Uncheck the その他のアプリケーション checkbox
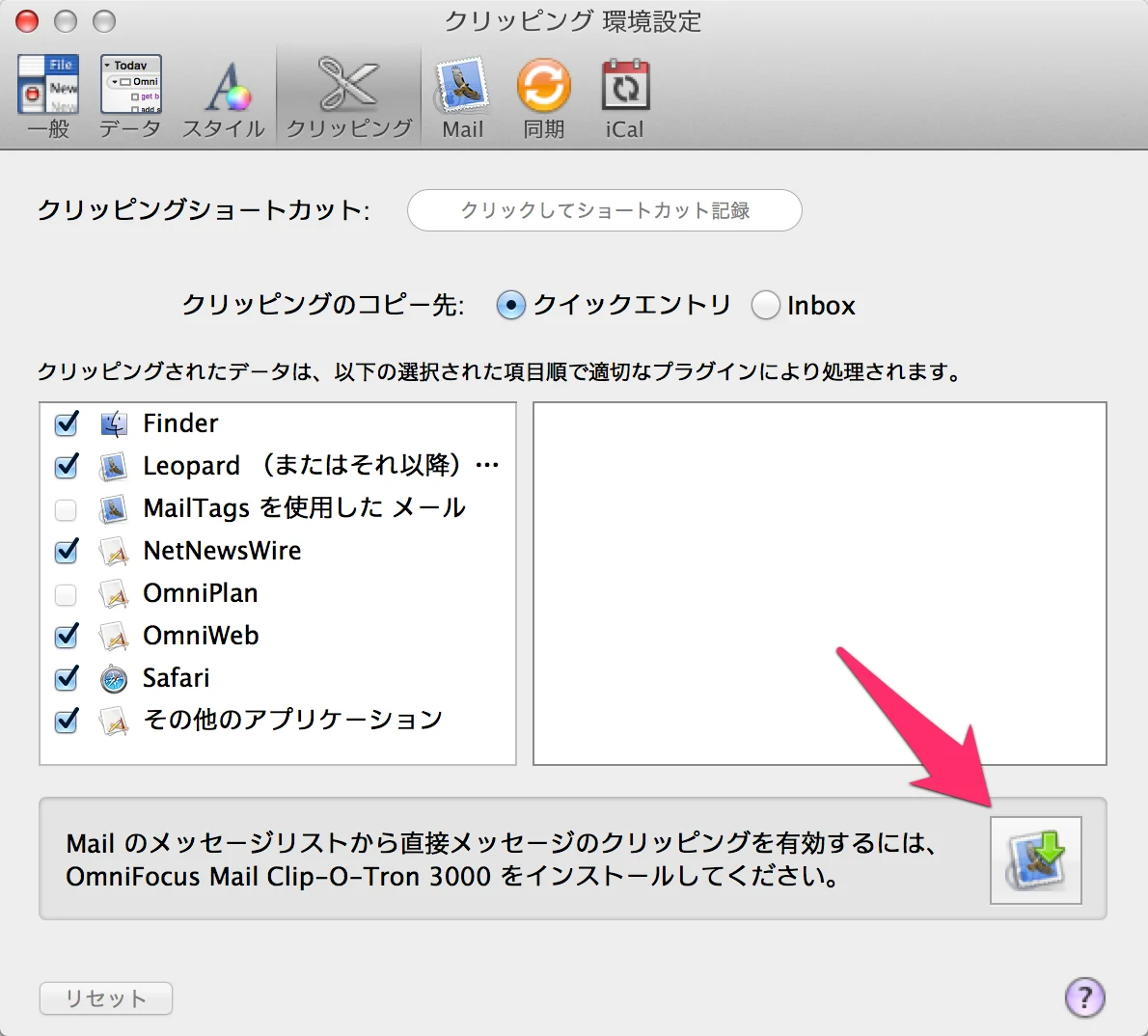Viewport: 1148px width, 1036px height. tap(66, 722)
